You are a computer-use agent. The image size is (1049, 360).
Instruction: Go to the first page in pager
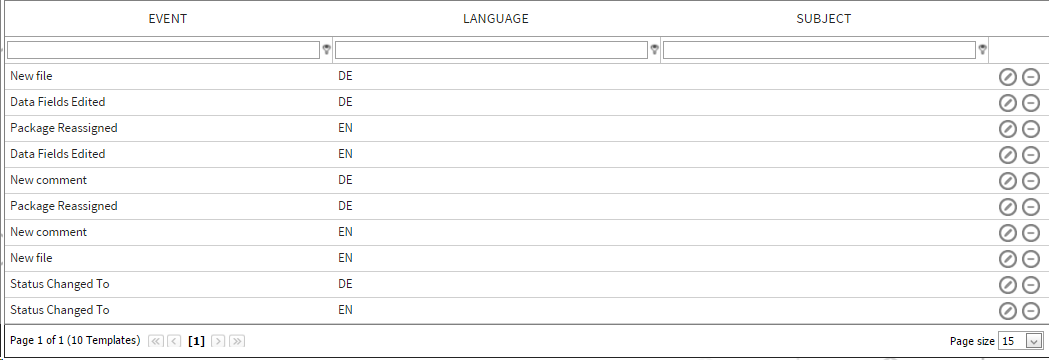point(155,341)
